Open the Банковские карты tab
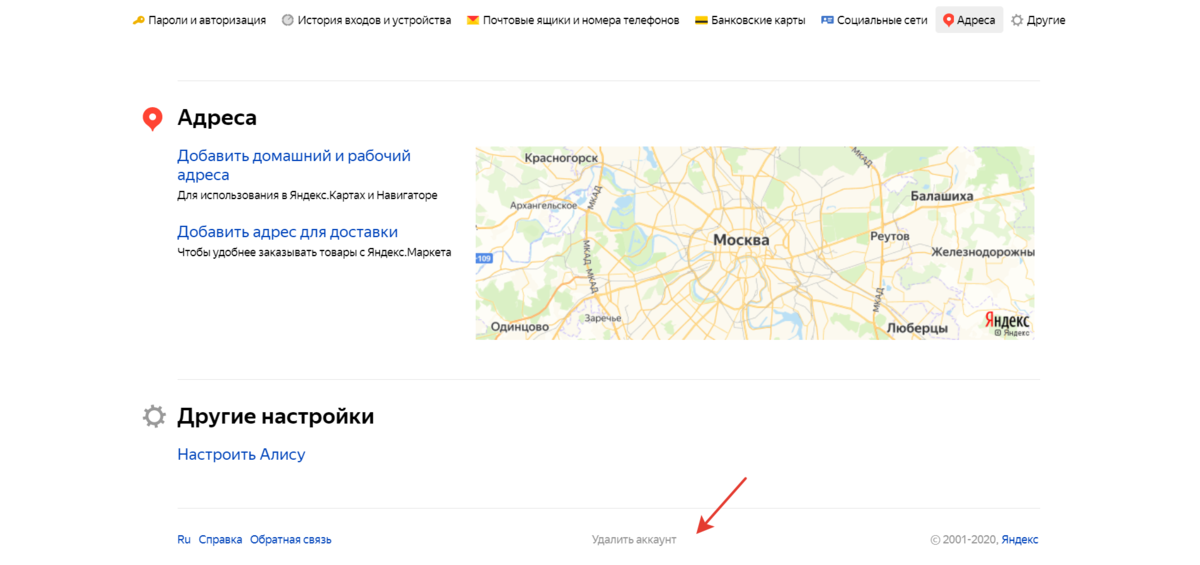The image size is (1200, 565). click(758, 20)
